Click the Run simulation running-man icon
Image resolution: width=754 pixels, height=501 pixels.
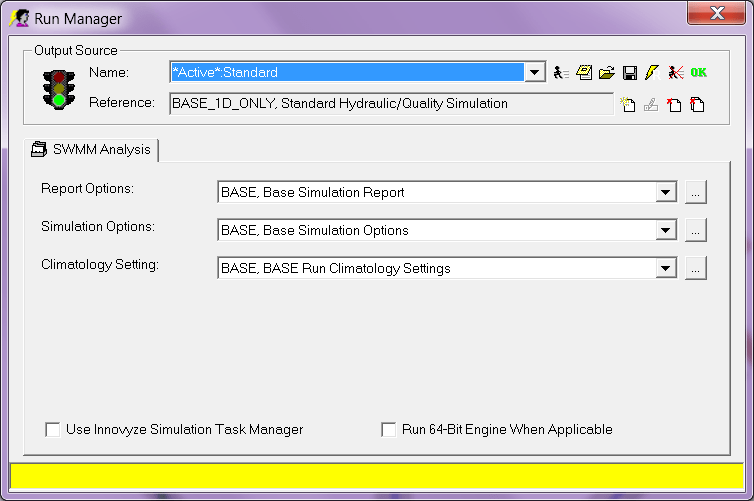(x=561, y=73)
